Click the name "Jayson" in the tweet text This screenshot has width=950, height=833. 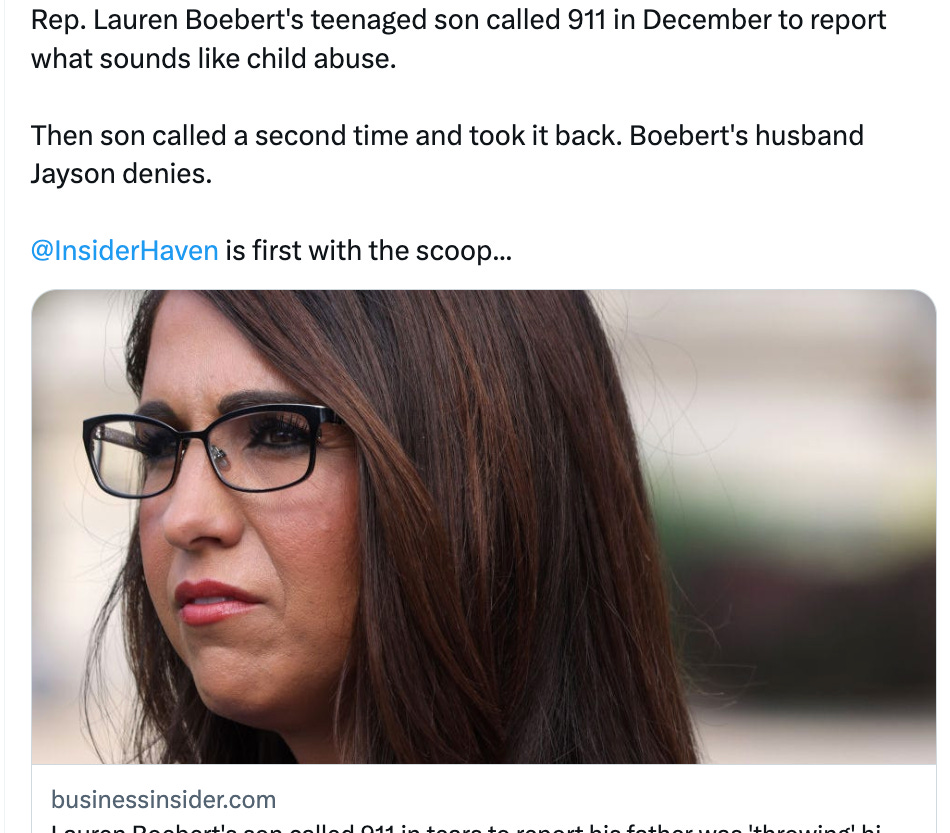pos(73,174)
